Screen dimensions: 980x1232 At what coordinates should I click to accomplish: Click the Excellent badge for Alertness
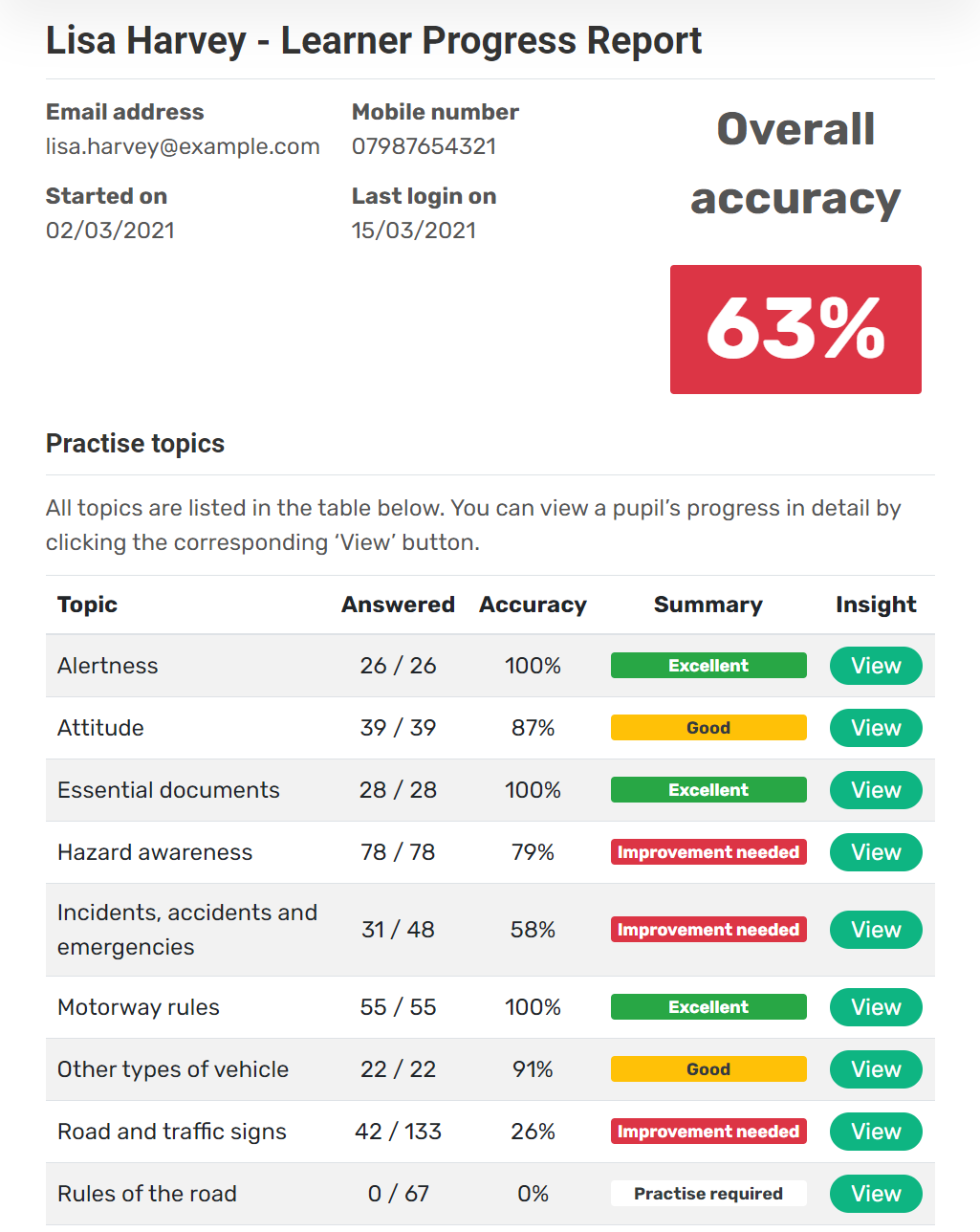pyautogui.click(x=708, y=666)
